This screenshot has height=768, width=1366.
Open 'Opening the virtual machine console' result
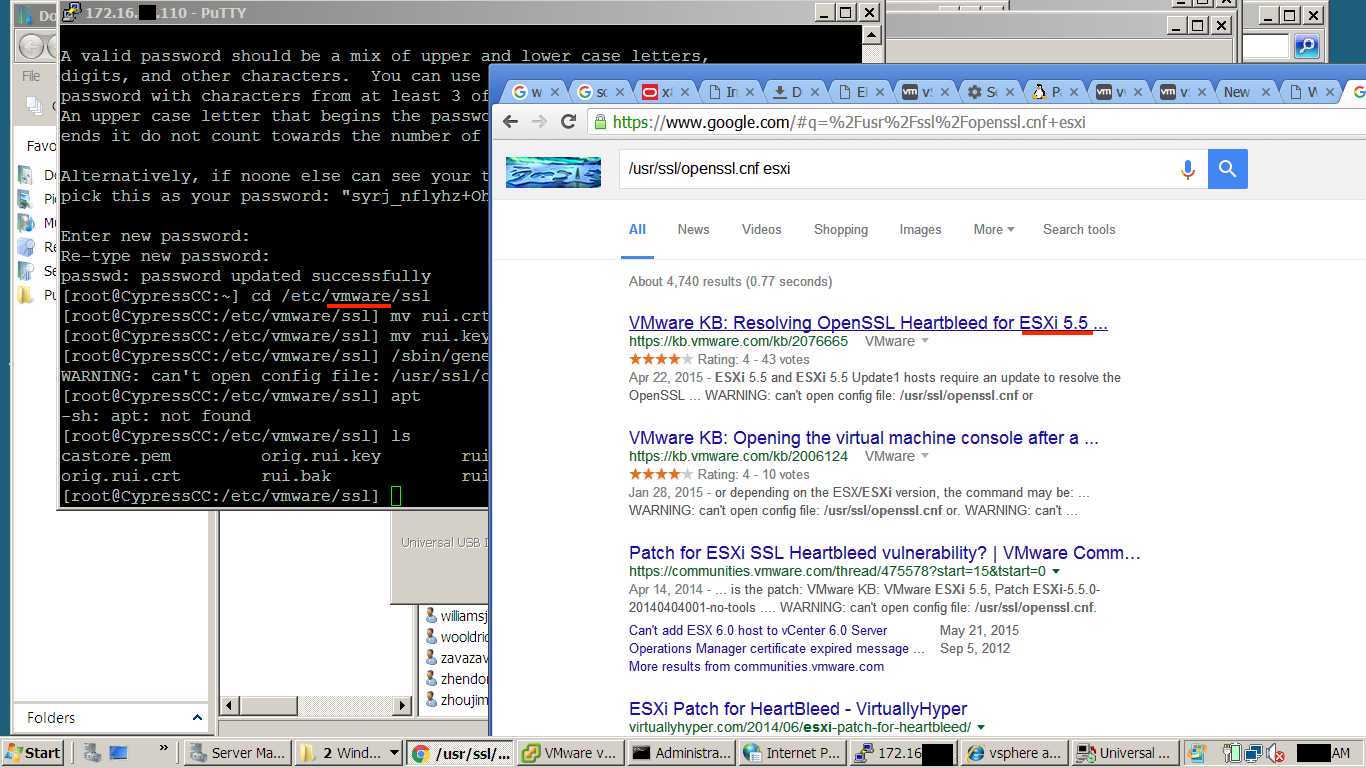pyautogui.click(x=864, y=438)
